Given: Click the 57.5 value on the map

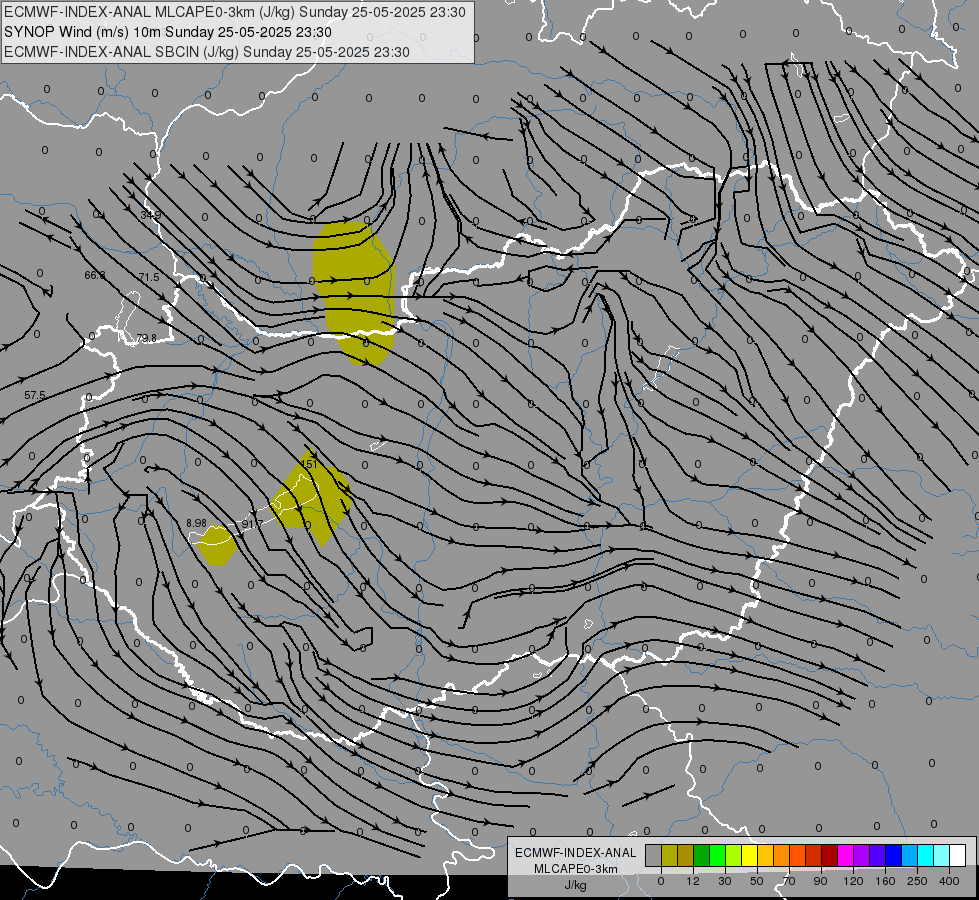Looking at the screenshot, I should pos(35,395).
